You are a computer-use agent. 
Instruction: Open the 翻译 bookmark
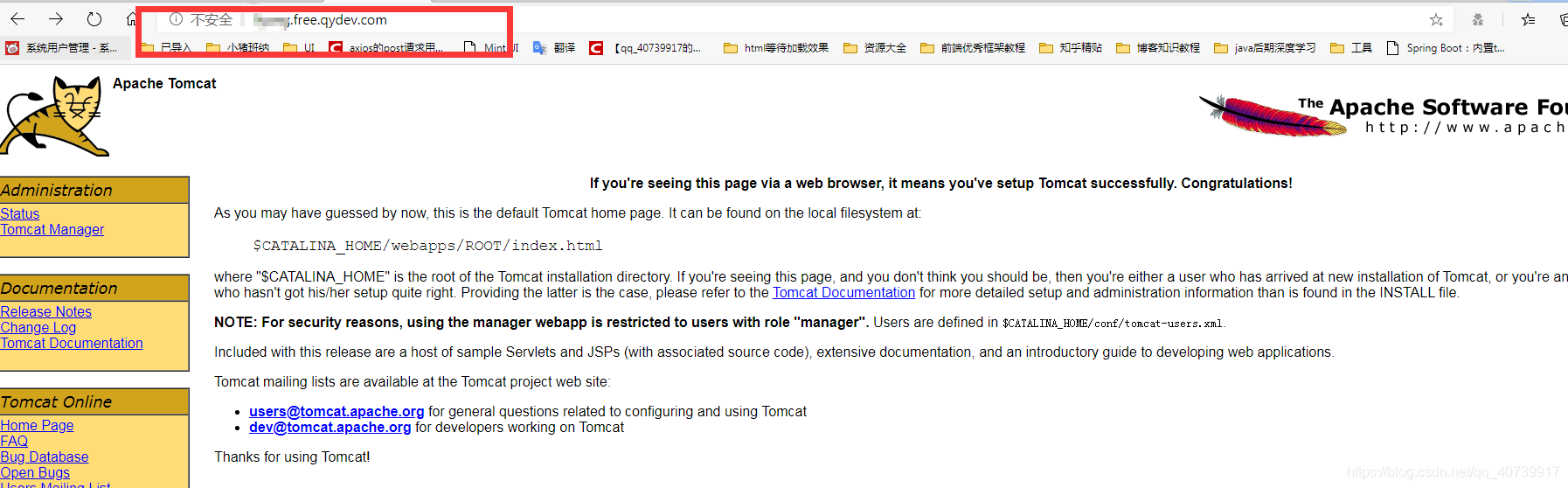[554, 48]
